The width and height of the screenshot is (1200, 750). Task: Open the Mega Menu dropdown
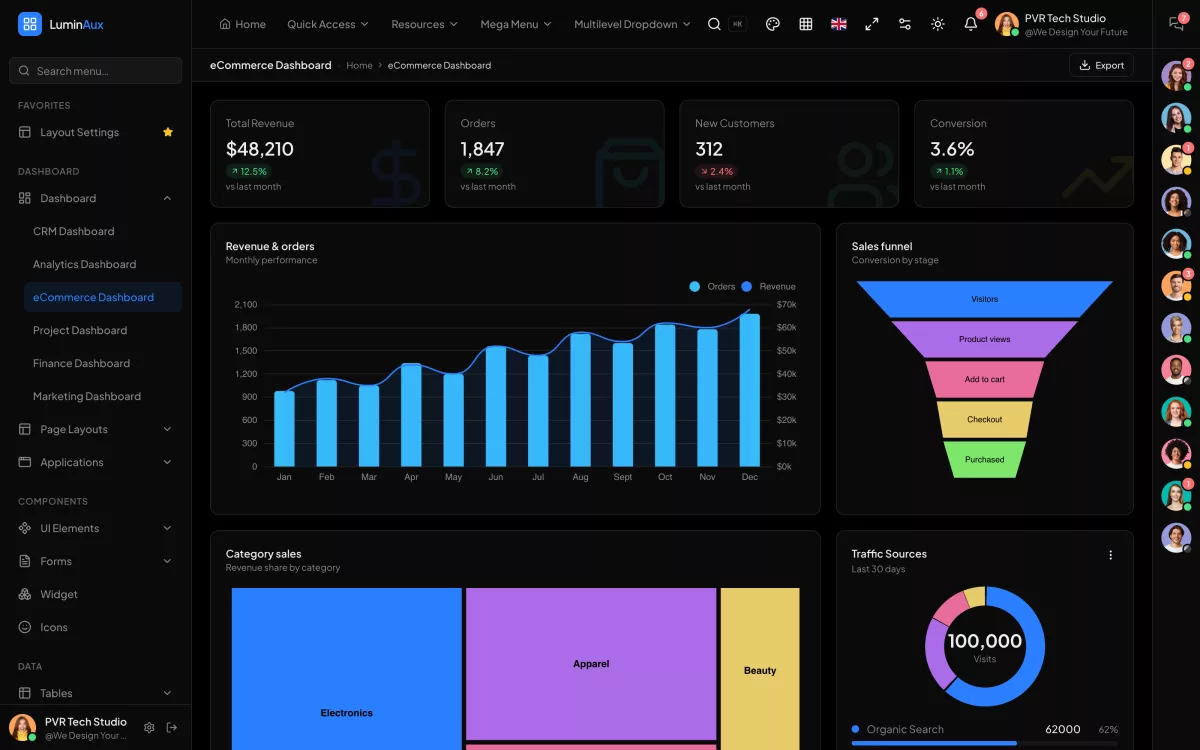(x=516, y=24)
